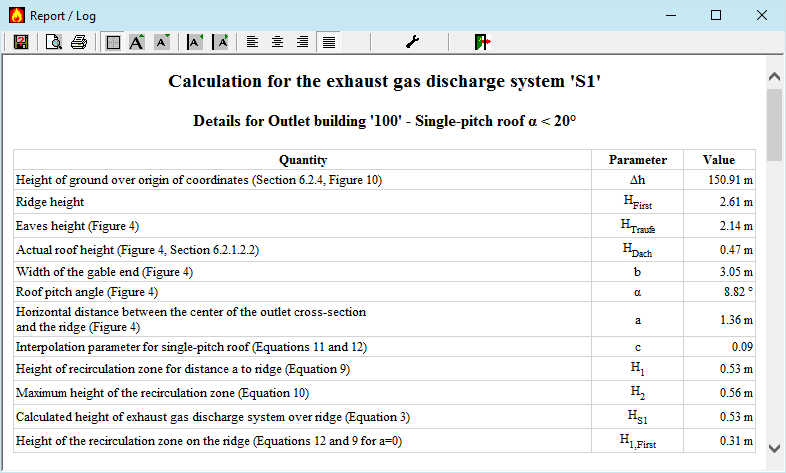786x473 pixels.
Task: Click the save report icon
Action: click(20, 42)
